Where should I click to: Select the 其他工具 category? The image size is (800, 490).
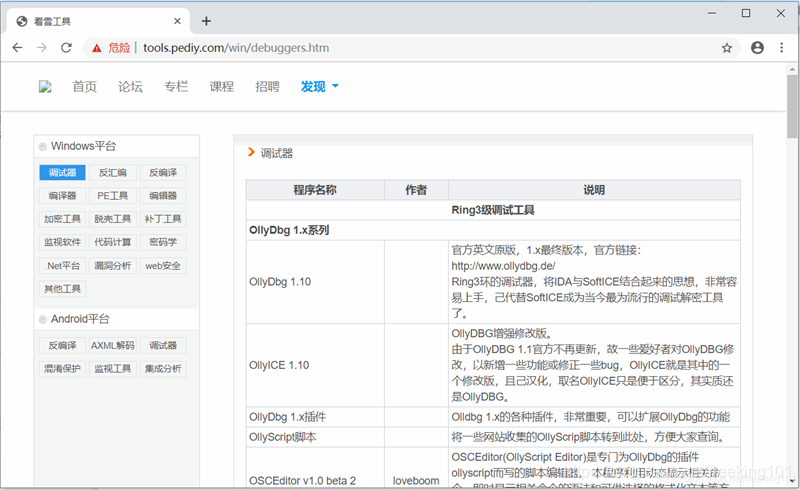click(62, 289)
